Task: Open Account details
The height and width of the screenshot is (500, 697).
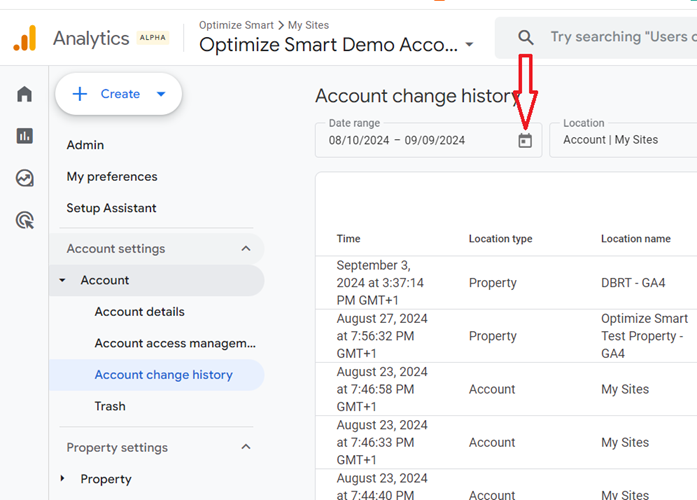Action: pyautogui.click(x=140, y=312)
